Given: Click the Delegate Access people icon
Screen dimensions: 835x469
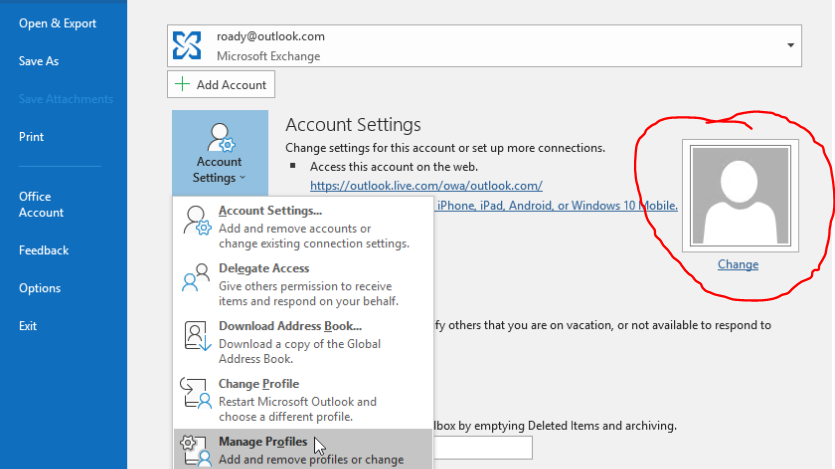Looking at the screenshot, I should 196,277.
